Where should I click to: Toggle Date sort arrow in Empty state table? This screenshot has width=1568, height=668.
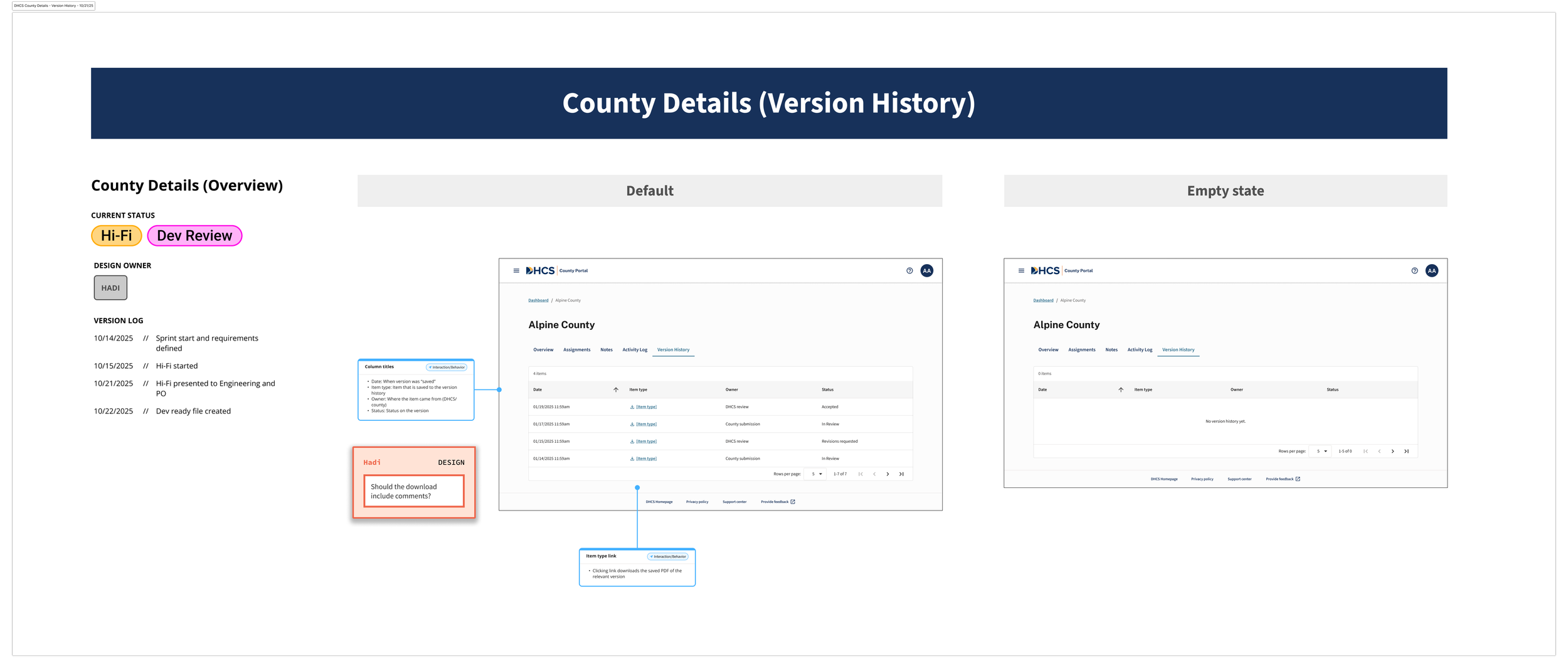[x=1121, y=390]
